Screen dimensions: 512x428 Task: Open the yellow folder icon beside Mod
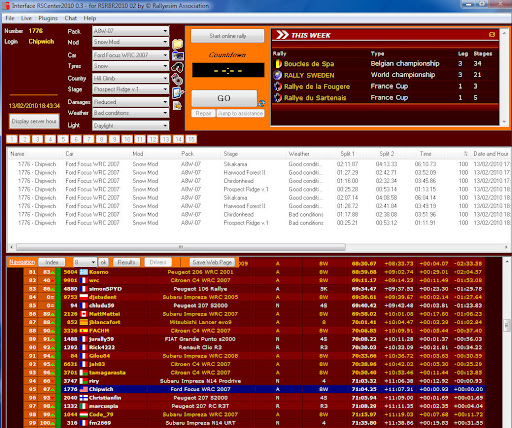[178, 44]
